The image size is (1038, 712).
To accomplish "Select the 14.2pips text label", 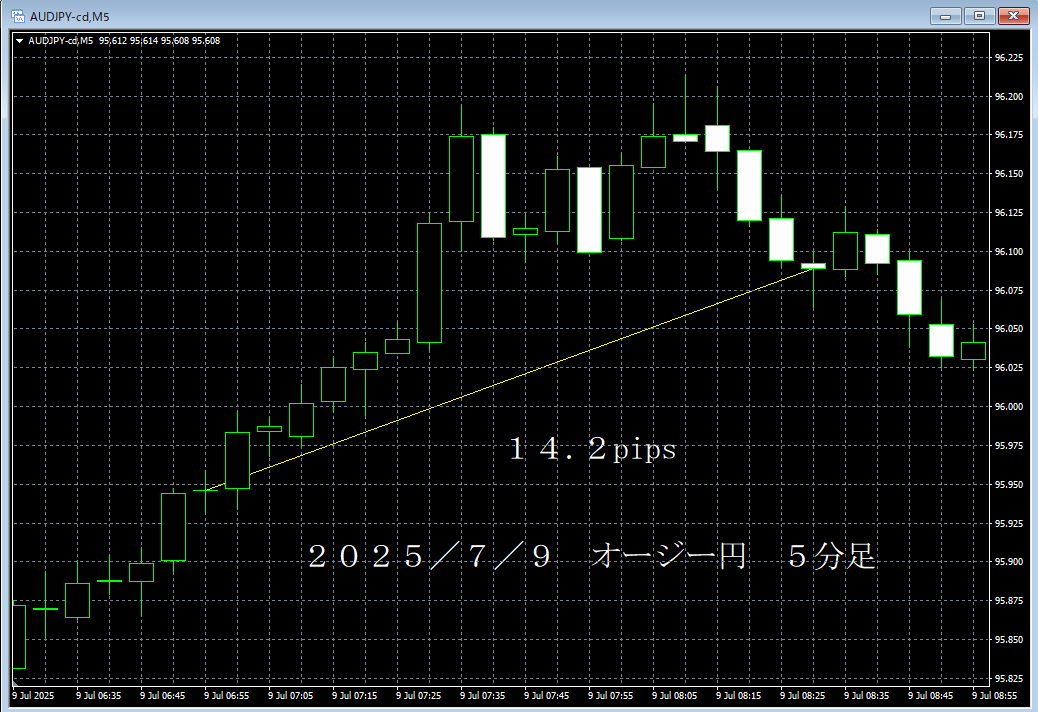I will [x=592, y=451].
